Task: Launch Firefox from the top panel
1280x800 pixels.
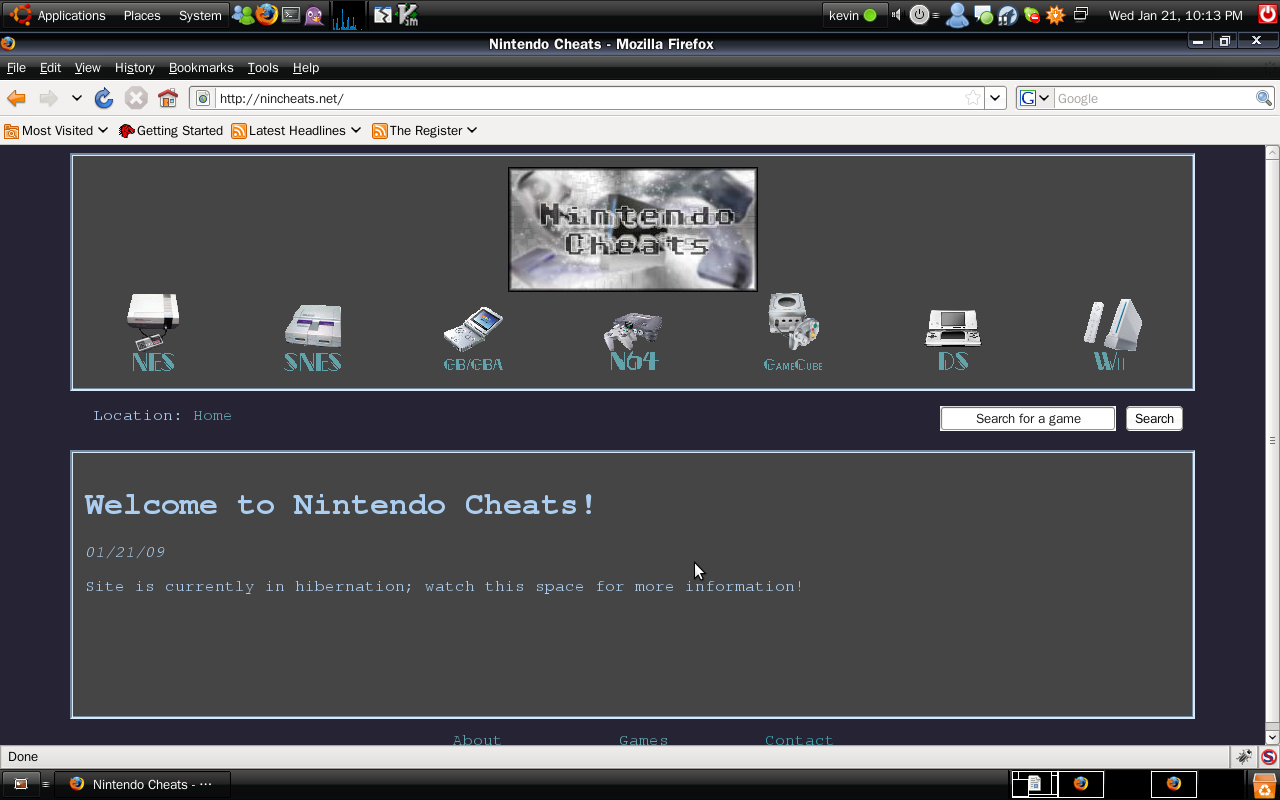Action: pos(266,15)
